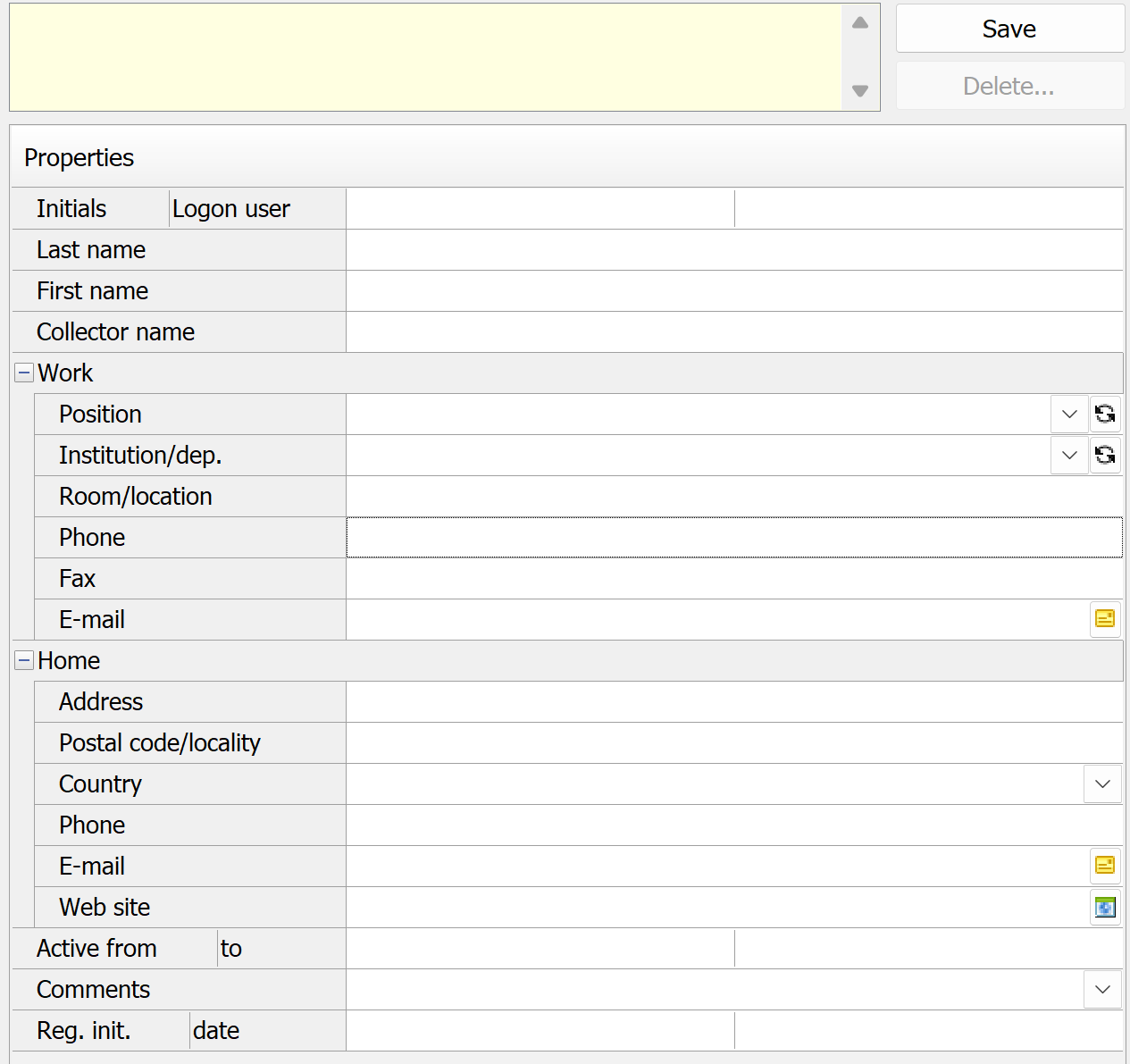Click into the Collector name field
1130x1064 pixels.
[733, 332]
